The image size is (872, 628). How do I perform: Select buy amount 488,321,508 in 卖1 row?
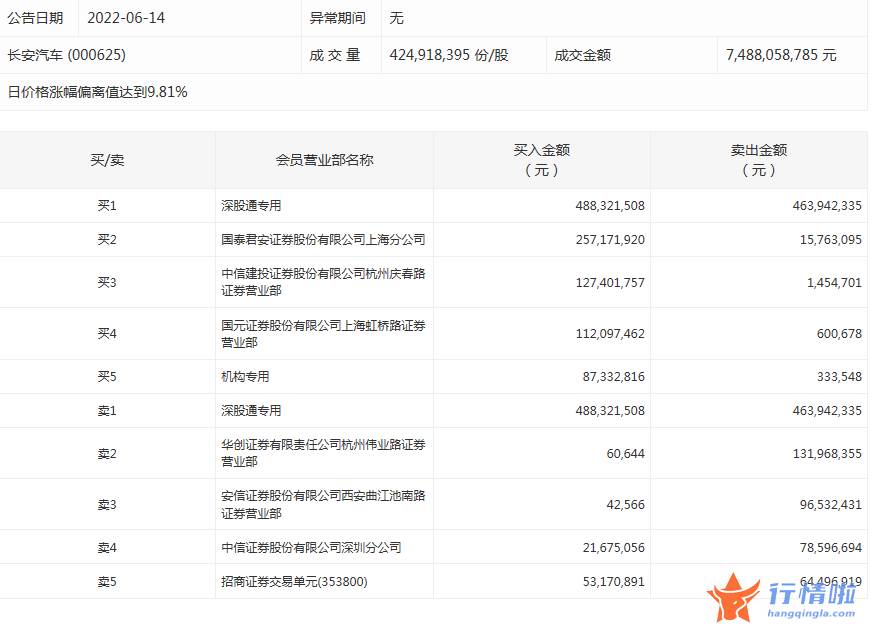[610, 411]
